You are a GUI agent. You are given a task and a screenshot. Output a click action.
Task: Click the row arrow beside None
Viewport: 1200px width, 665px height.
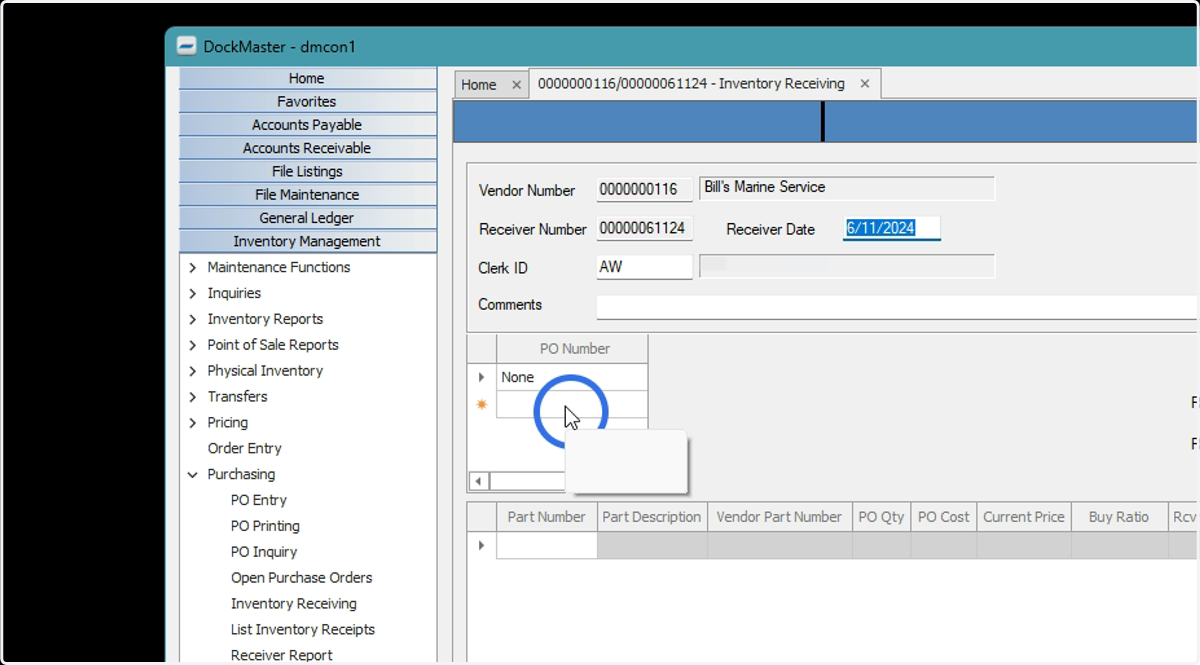tap(482, 377)
